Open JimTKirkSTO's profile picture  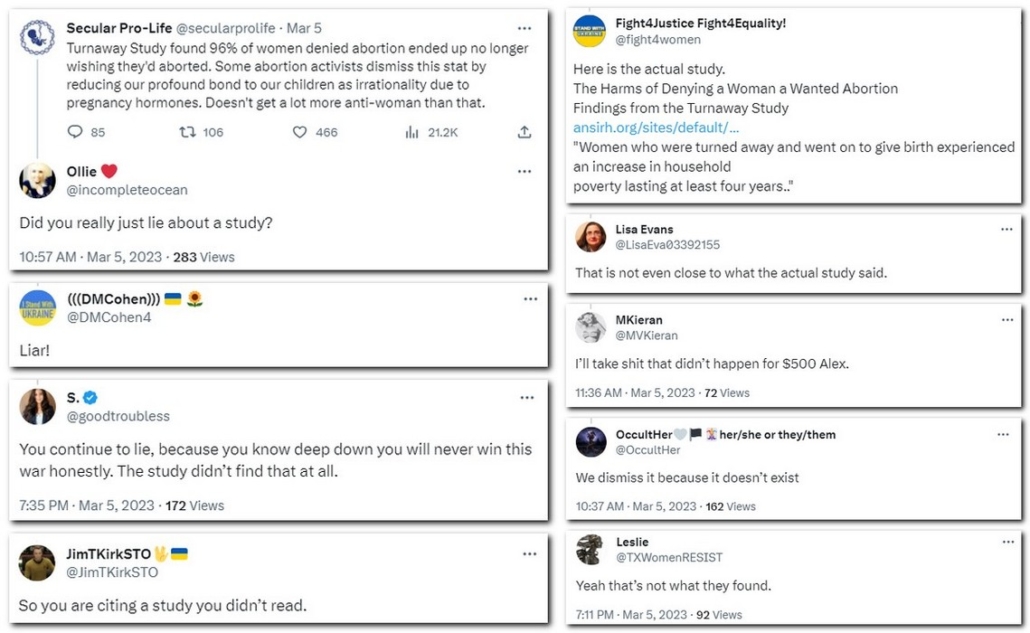37,563
